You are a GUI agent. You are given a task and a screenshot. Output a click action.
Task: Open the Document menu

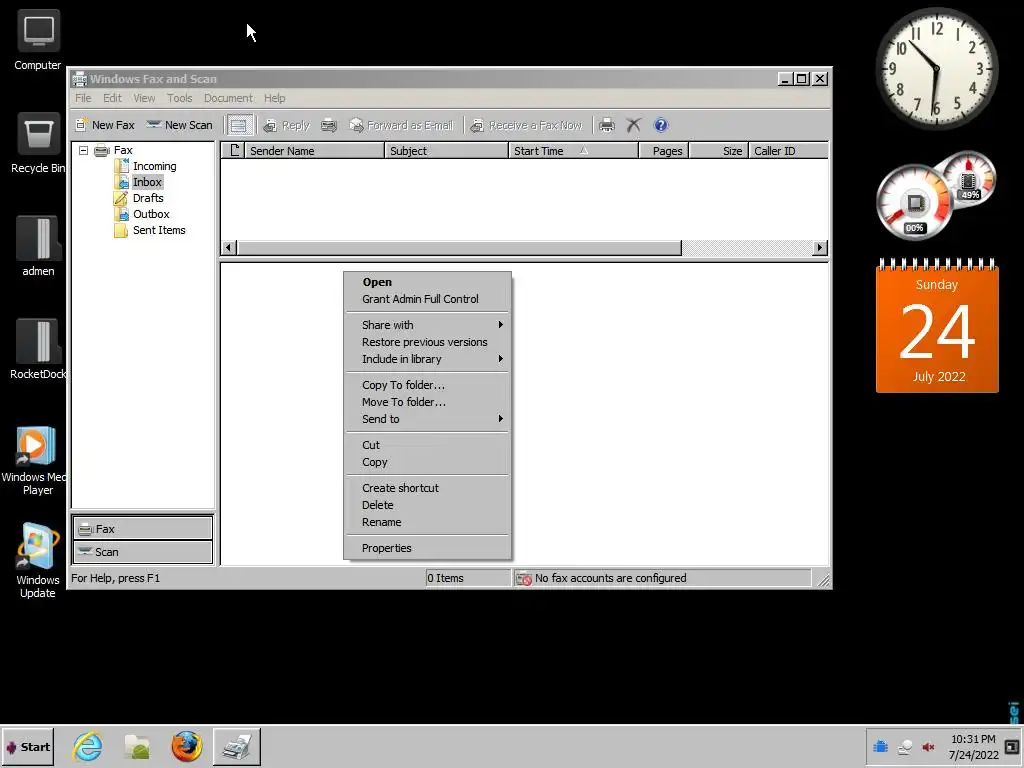pyautogui.click(x=228, y=98)
